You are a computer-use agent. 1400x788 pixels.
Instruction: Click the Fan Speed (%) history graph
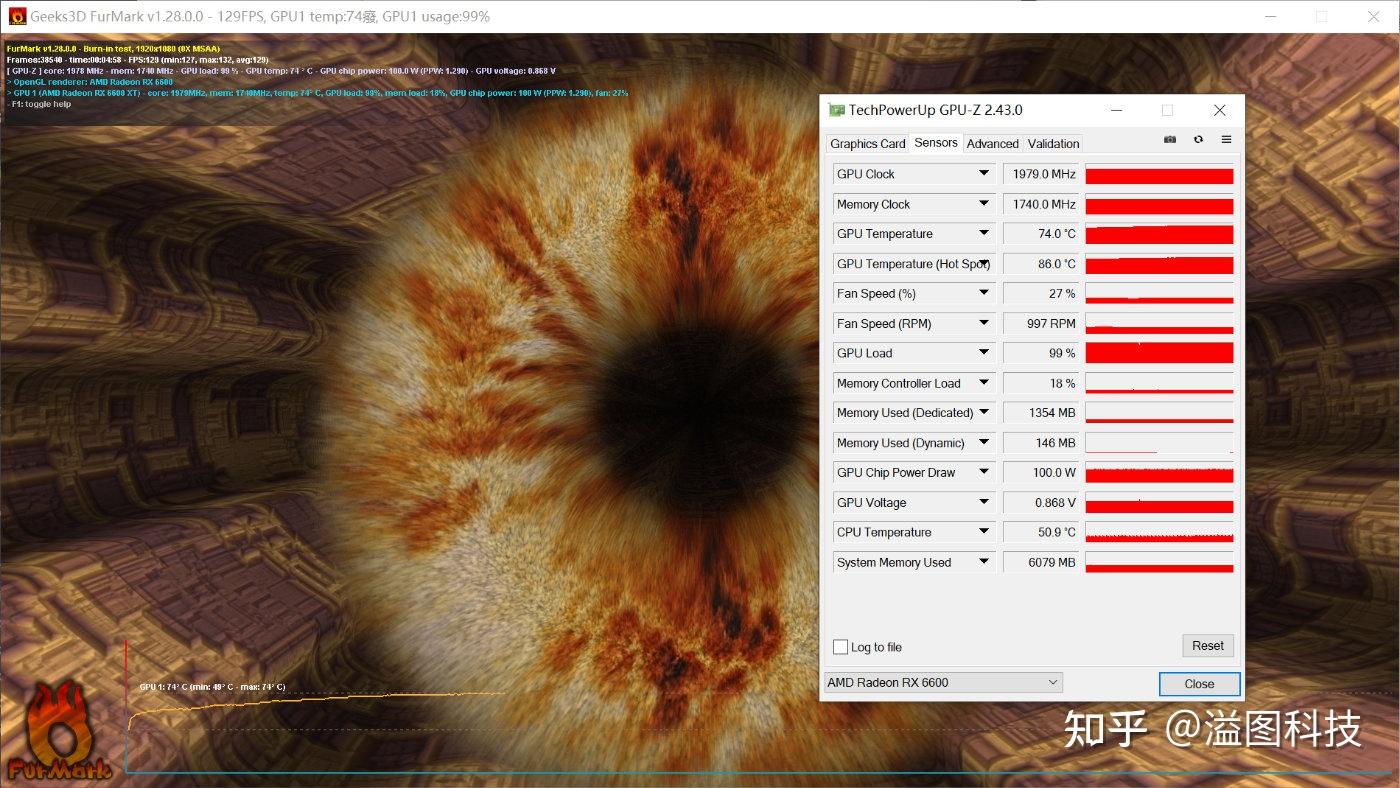click(1160, 294)
